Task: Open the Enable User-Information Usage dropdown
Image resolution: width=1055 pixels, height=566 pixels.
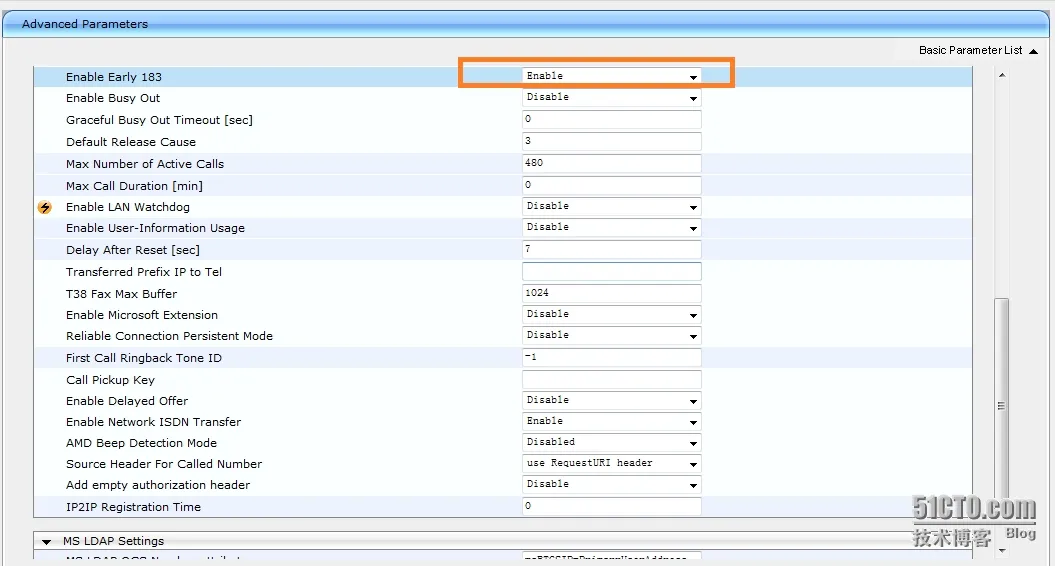Action: click(612, 227)
